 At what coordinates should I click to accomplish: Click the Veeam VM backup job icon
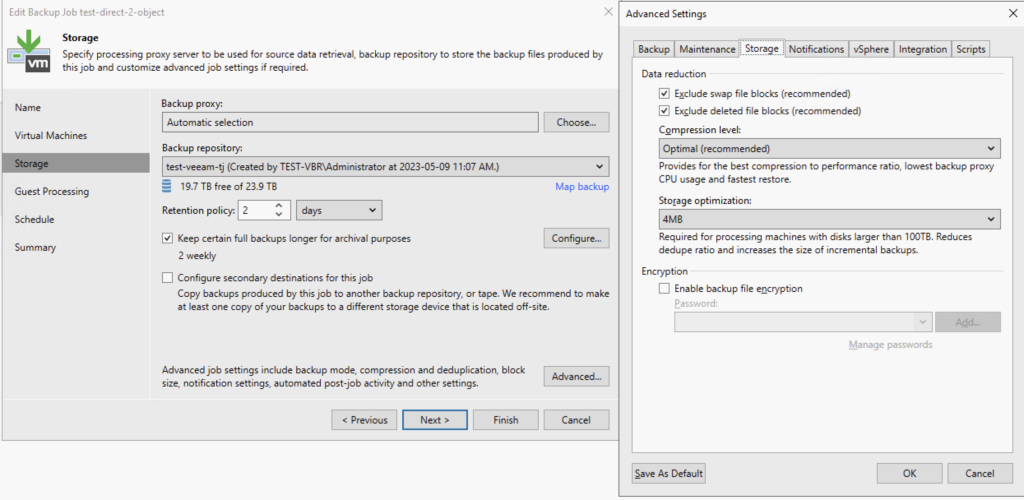pyautogui.click(x=36, y=52)
